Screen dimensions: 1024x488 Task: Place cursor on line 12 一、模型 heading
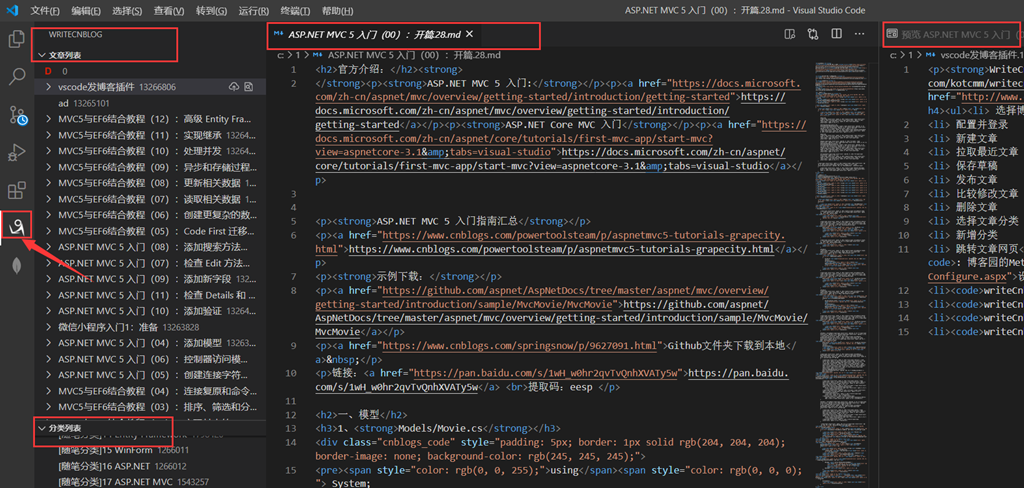point(360,415)
